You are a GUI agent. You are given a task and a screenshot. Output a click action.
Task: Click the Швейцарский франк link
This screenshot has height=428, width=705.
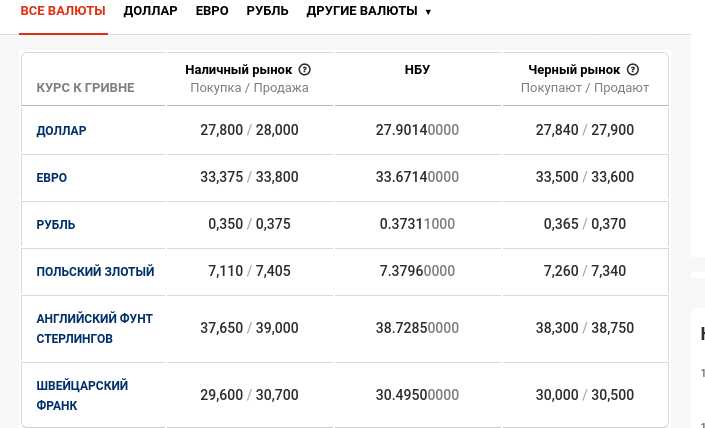pos(82,395)
